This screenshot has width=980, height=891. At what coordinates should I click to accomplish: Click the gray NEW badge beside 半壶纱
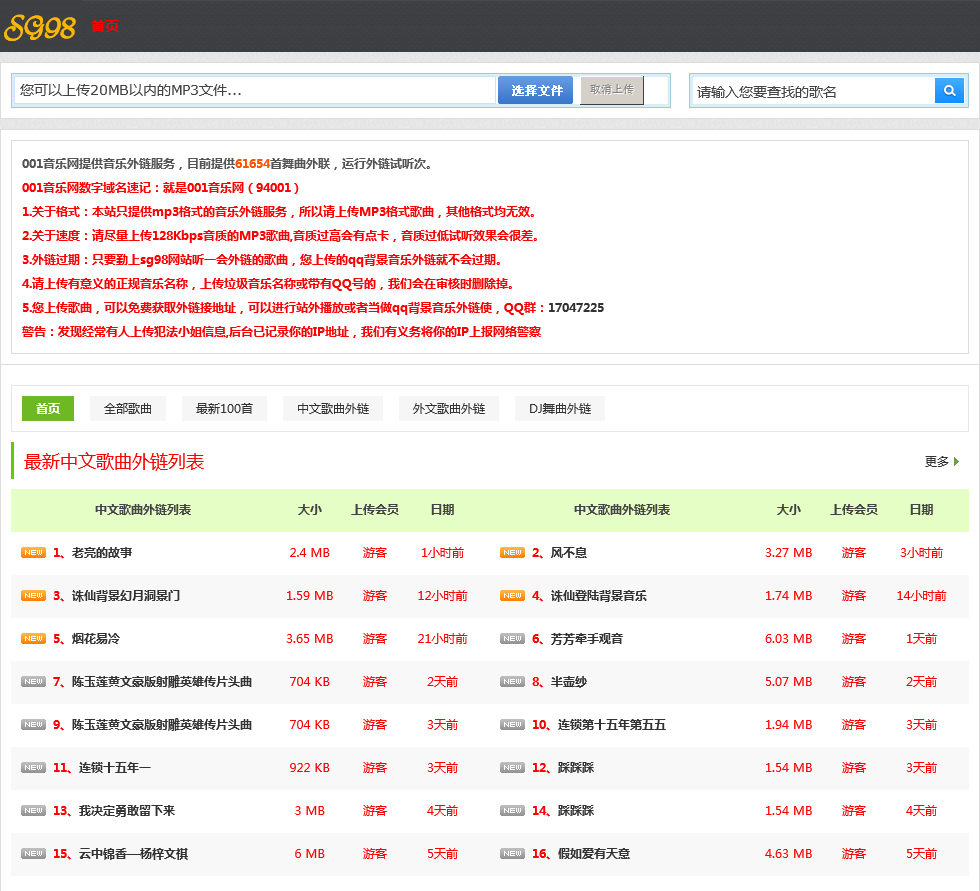(x=513, y=681)
